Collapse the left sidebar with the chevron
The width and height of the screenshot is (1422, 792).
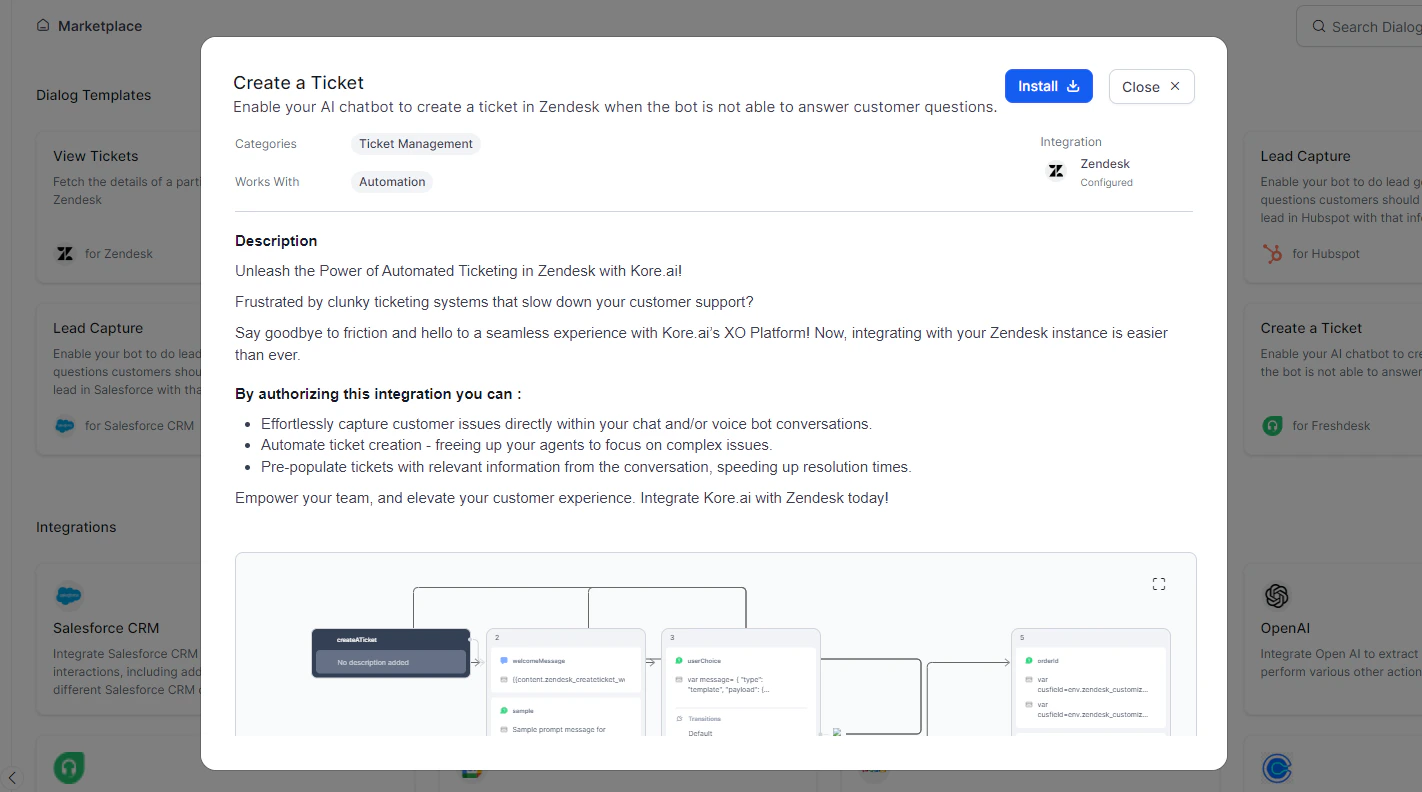tap(13, 776)
